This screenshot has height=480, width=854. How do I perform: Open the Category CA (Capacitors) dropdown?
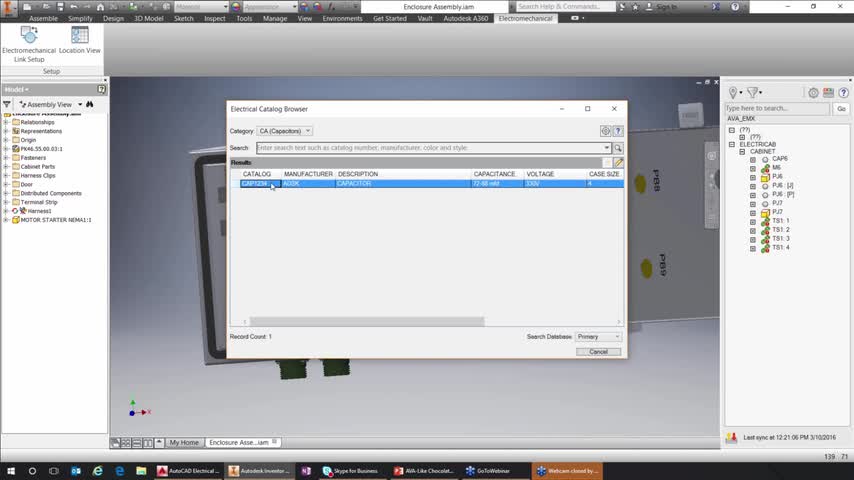point(284,131)
